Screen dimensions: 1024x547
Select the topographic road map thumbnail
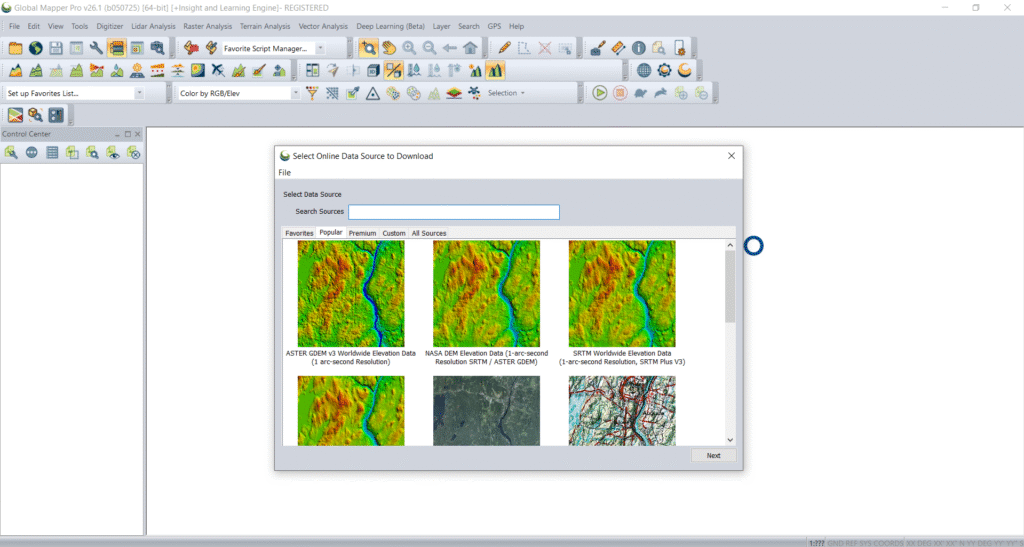pos(622,411)
